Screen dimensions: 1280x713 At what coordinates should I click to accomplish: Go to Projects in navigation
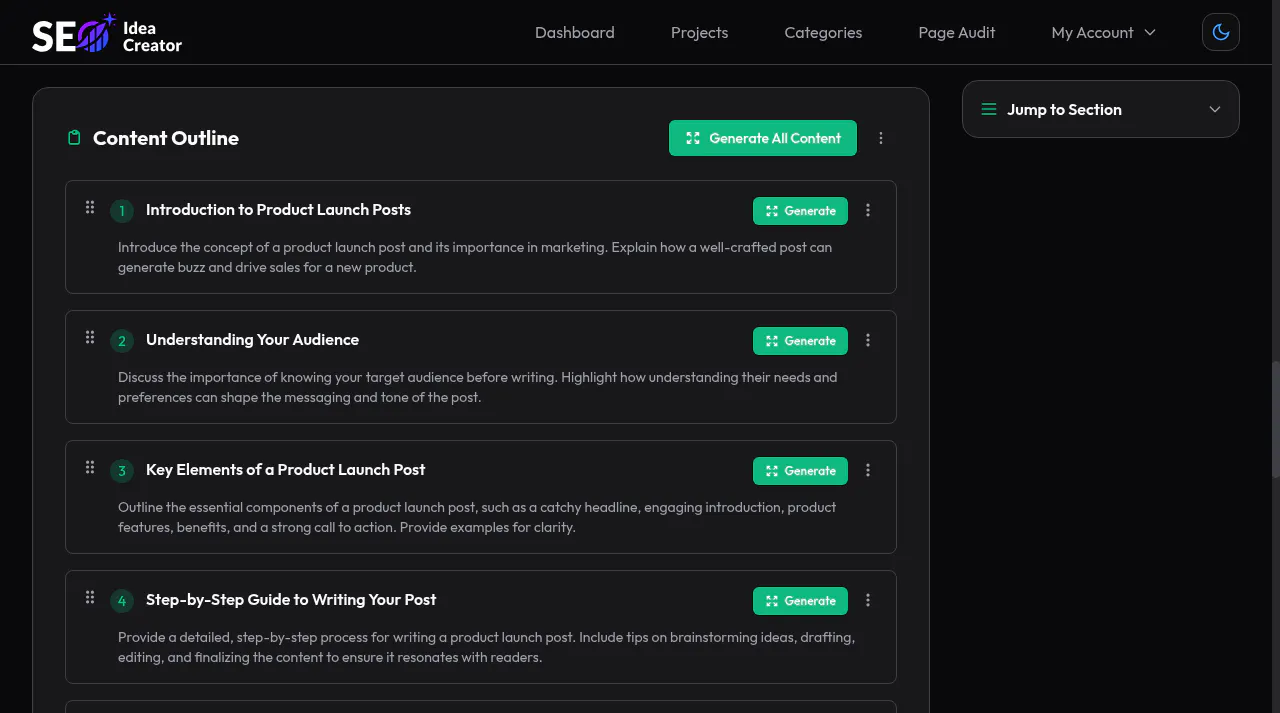[699, 32]
